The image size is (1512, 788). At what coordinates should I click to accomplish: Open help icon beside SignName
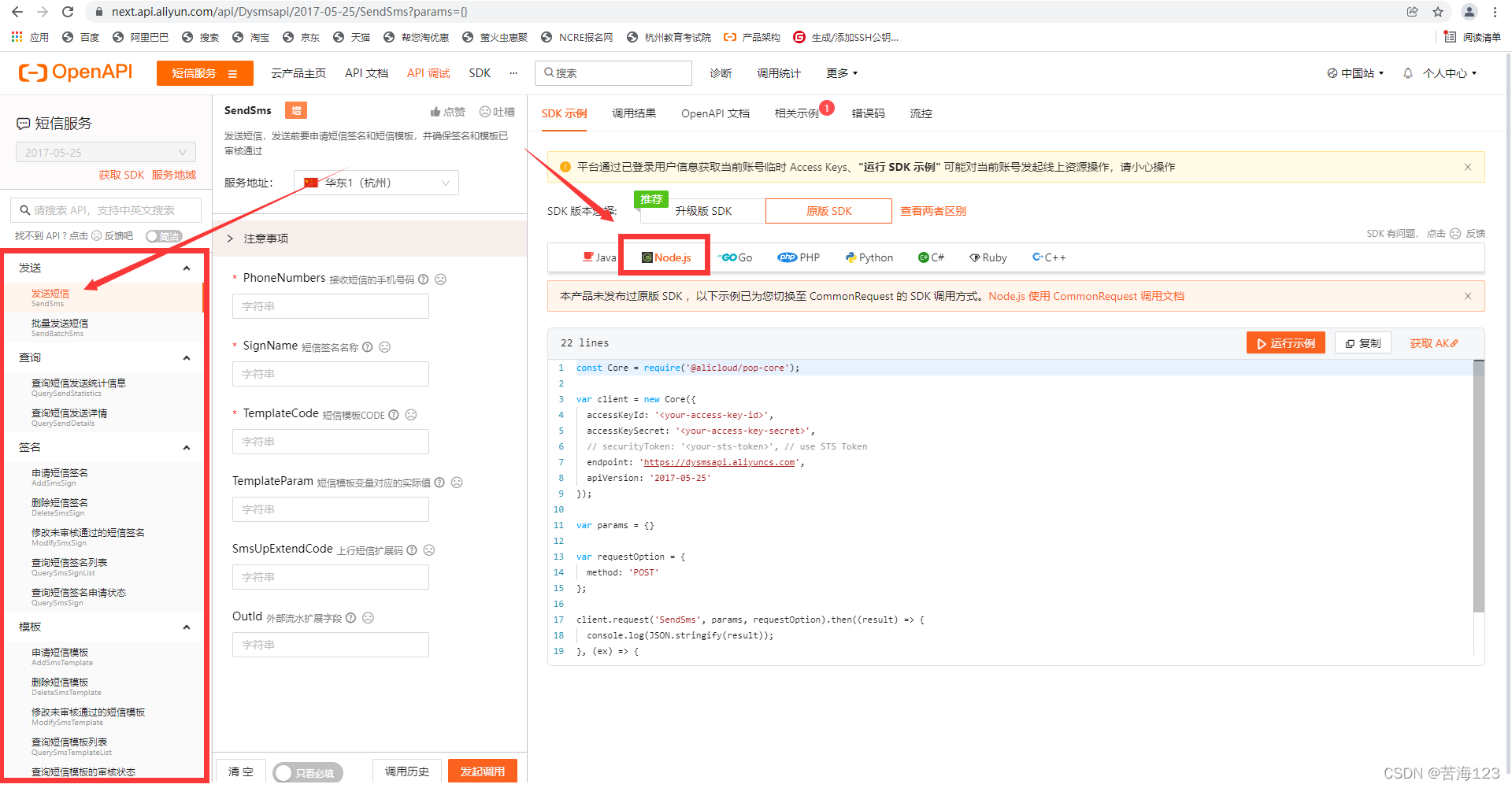click(x=368, y=347)
